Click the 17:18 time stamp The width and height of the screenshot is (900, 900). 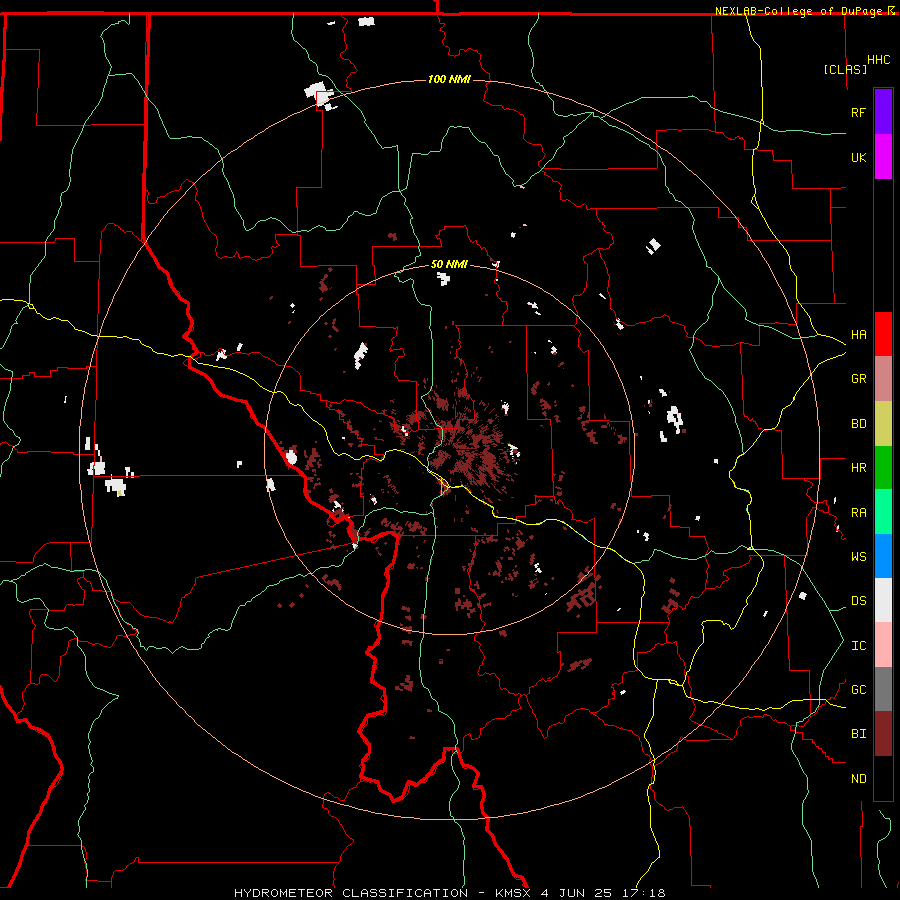[643, 893]
